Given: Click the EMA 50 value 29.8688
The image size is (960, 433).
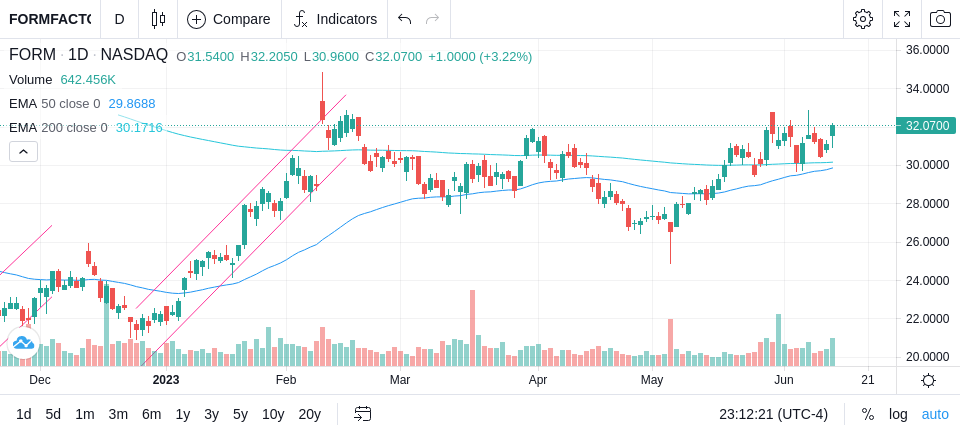Looking at the screenshot, I should click(x=132, y=104).
